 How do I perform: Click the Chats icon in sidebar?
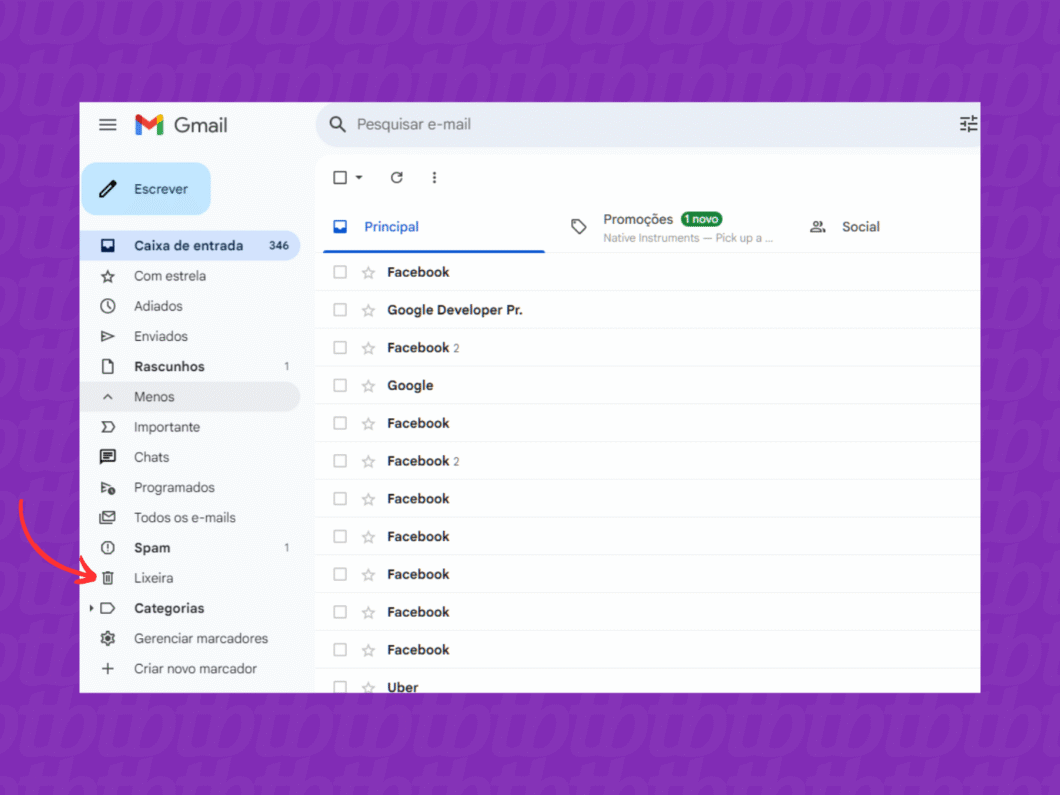click(107, 457)
